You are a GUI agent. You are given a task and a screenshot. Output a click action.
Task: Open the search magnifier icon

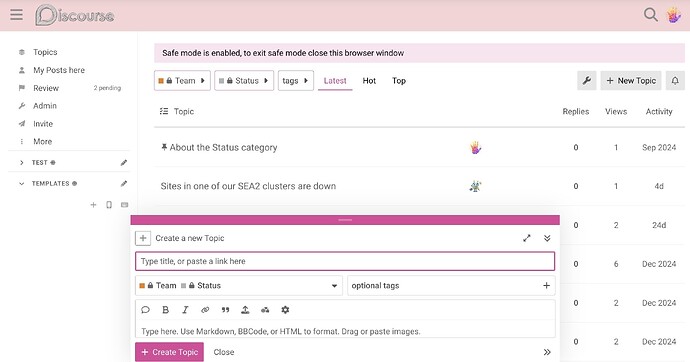click(650, 15)
